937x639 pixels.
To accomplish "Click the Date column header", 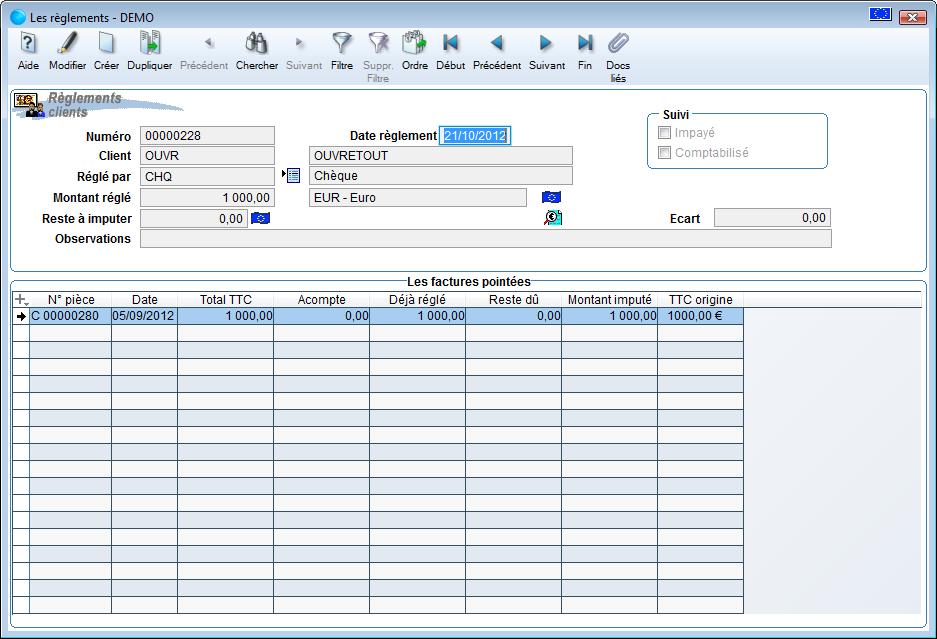I will (145, 299).
